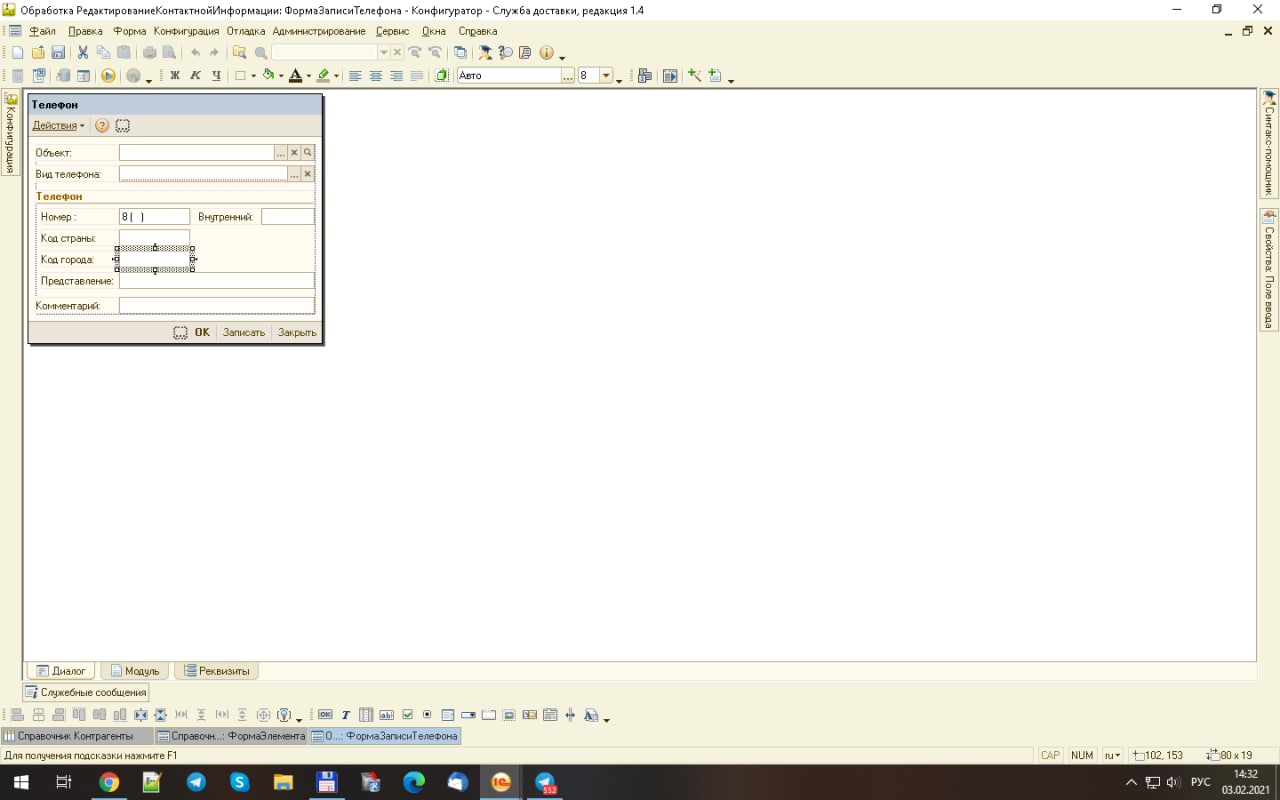
Task: Click the Комментарий input field
Action: 217,306
